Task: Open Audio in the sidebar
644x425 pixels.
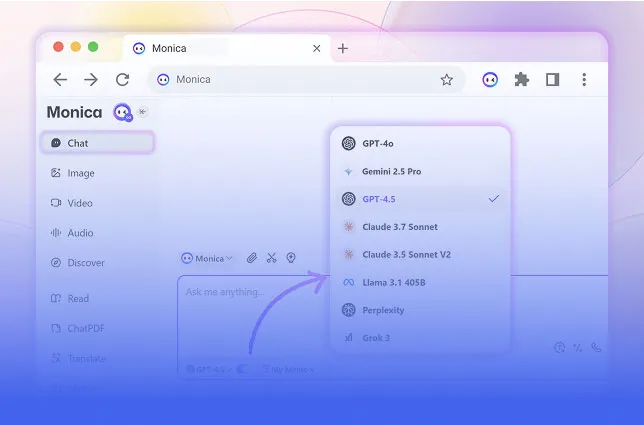Action: (x=72, y=233)
